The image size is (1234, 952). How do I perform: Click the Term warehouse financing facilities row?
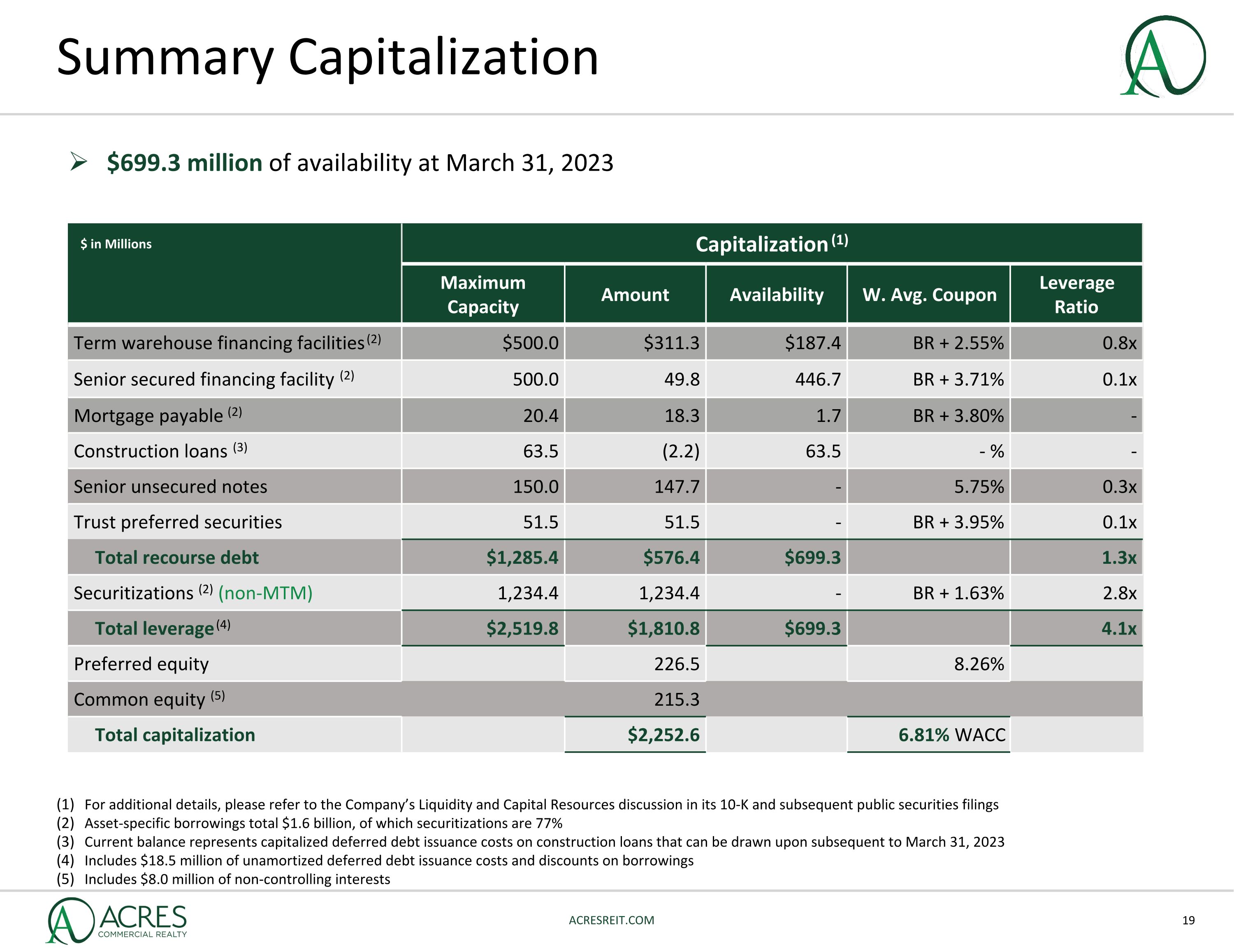219,343
